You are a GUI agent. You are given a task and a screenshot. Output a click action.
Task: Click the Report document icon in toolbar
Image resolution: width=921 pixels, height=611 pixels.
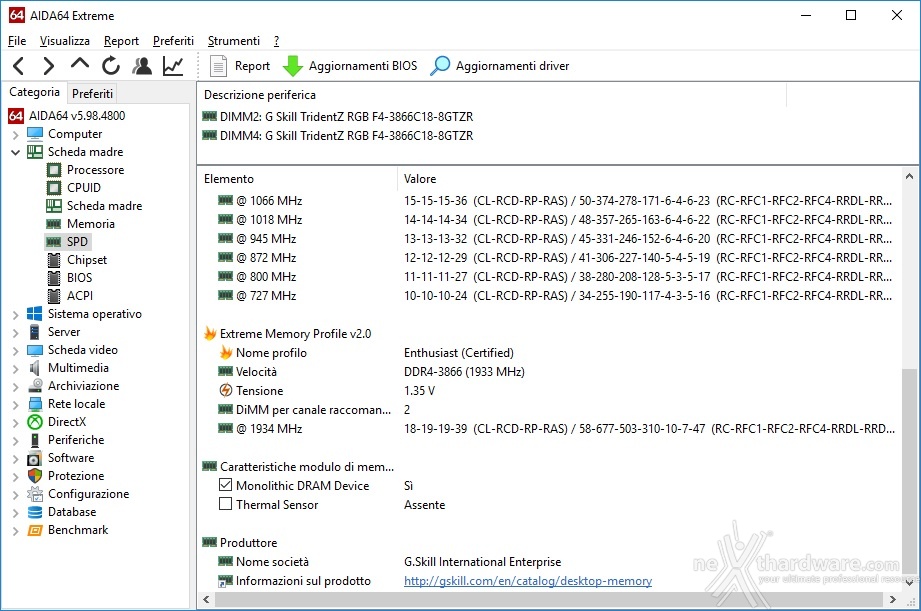tap(219, 66)
